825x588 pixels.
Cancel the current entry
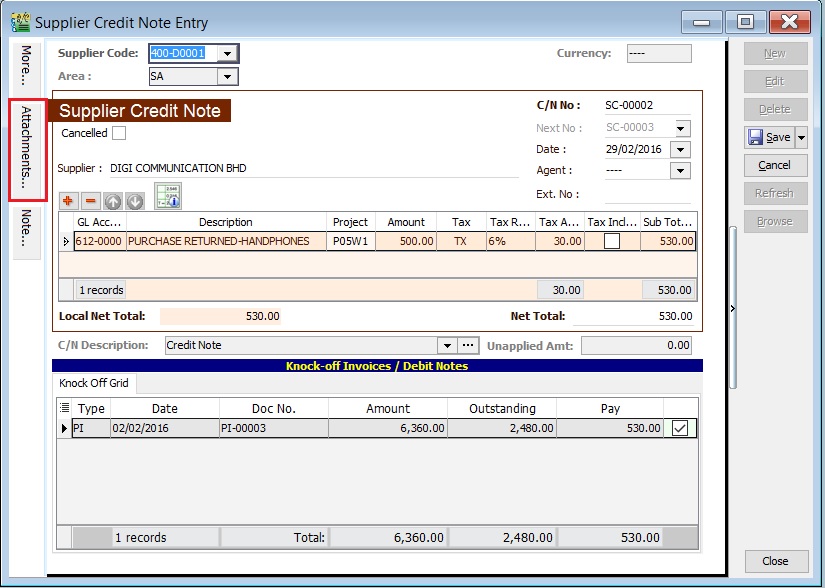(x=775, y=165)
